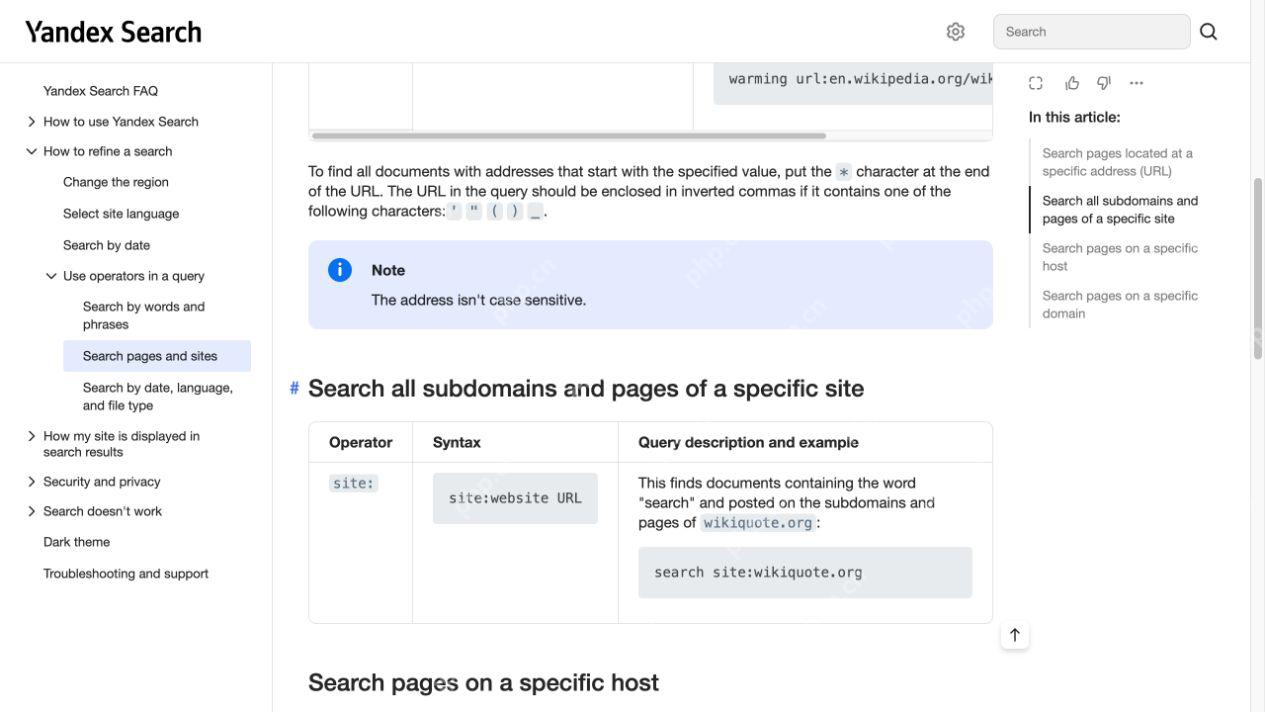Image resolution: width=1265 pixels, height=712 pixels.
Task: Open Troubleshooting and support
Action: (126, 574)
